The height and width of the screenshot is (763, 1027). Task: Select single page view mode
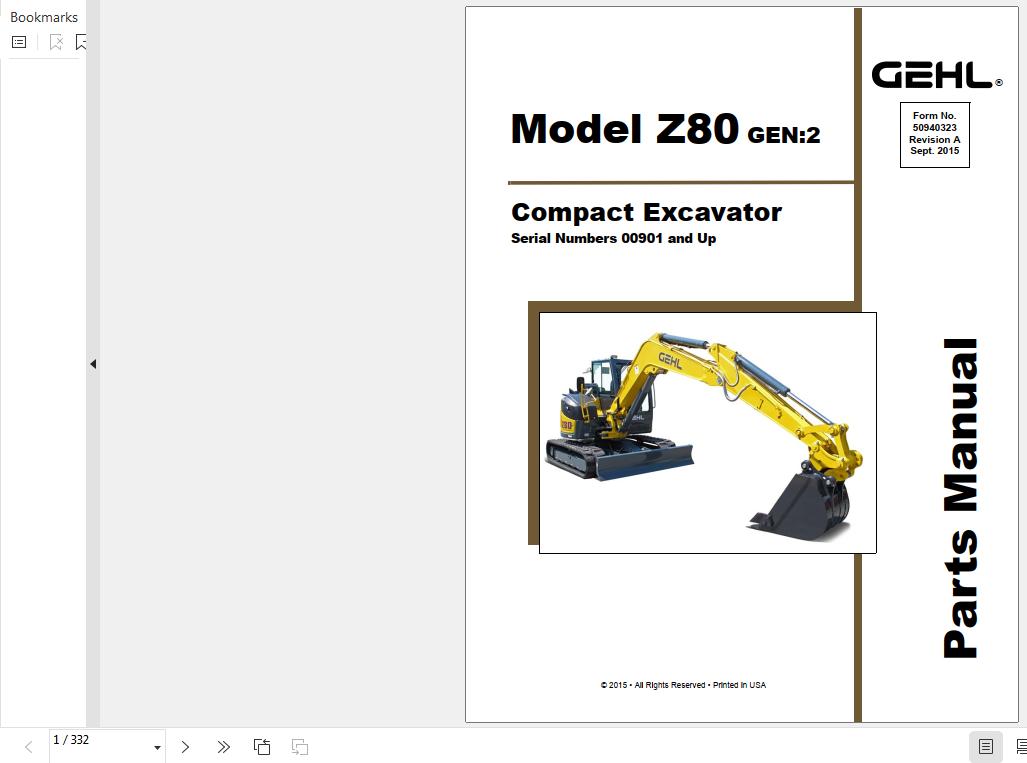[x=986, y=747]
